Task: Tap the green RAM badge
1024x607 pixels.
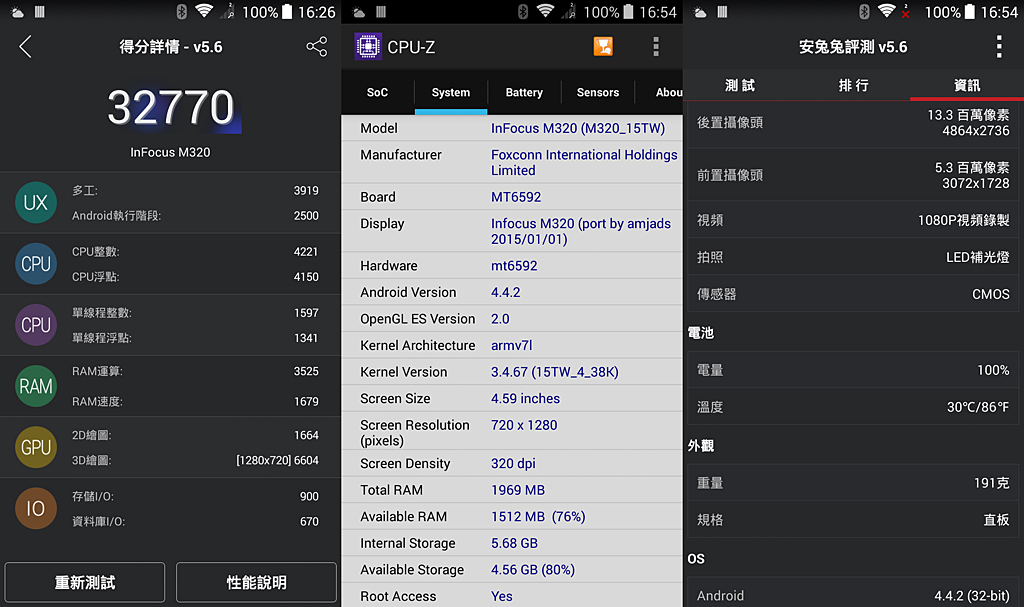Action: [36, 386]
